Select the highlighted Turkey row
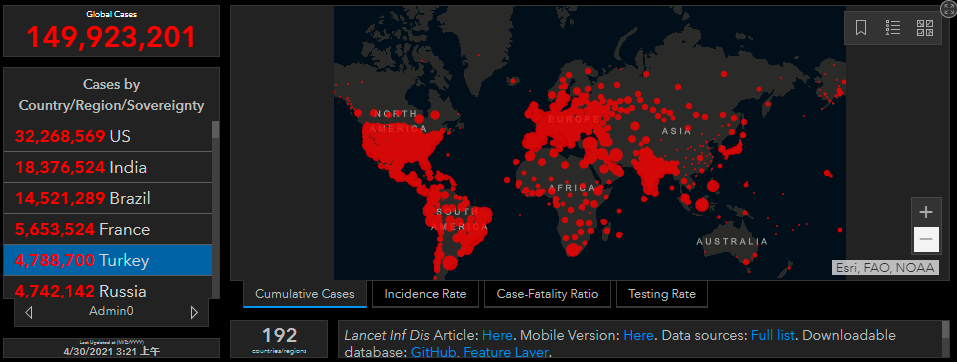This screenshot has width=957, height=362. tap(108, 260)
